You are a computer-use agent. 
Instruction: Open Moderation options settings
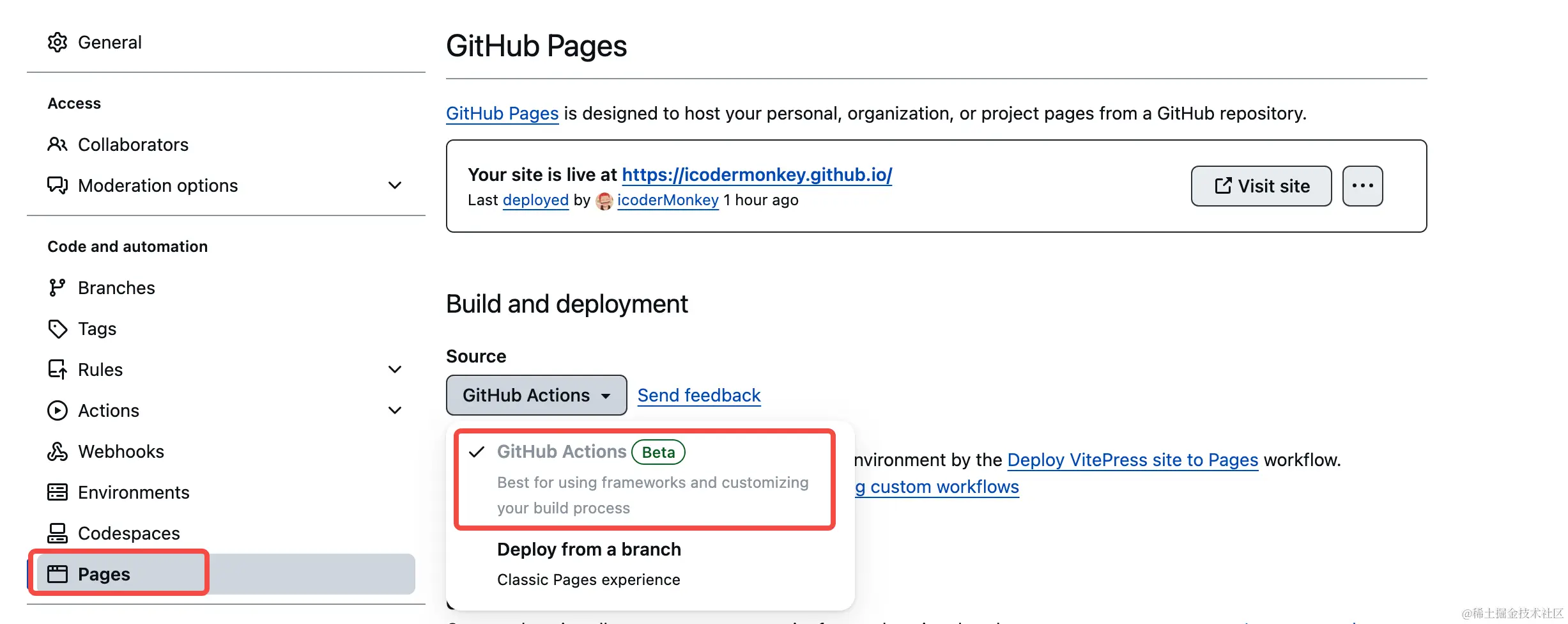(x=226, y=185)
